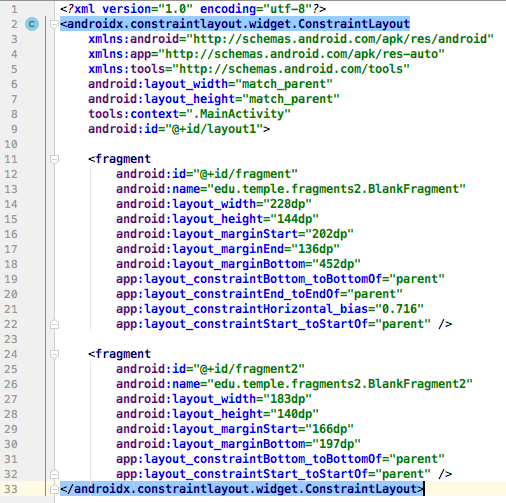Click fold end marker on line 33
The image size is (506, 503).
[x=54, y=489]
